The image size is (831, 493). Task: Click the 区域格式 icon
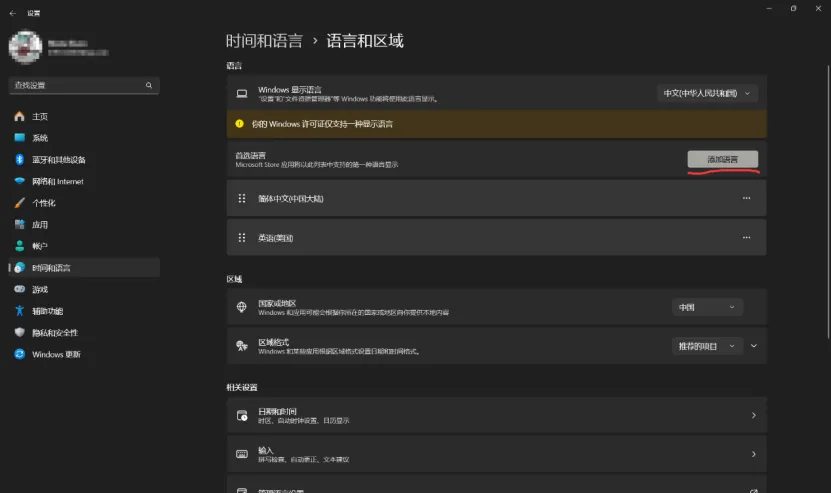[x=242, y=346]
